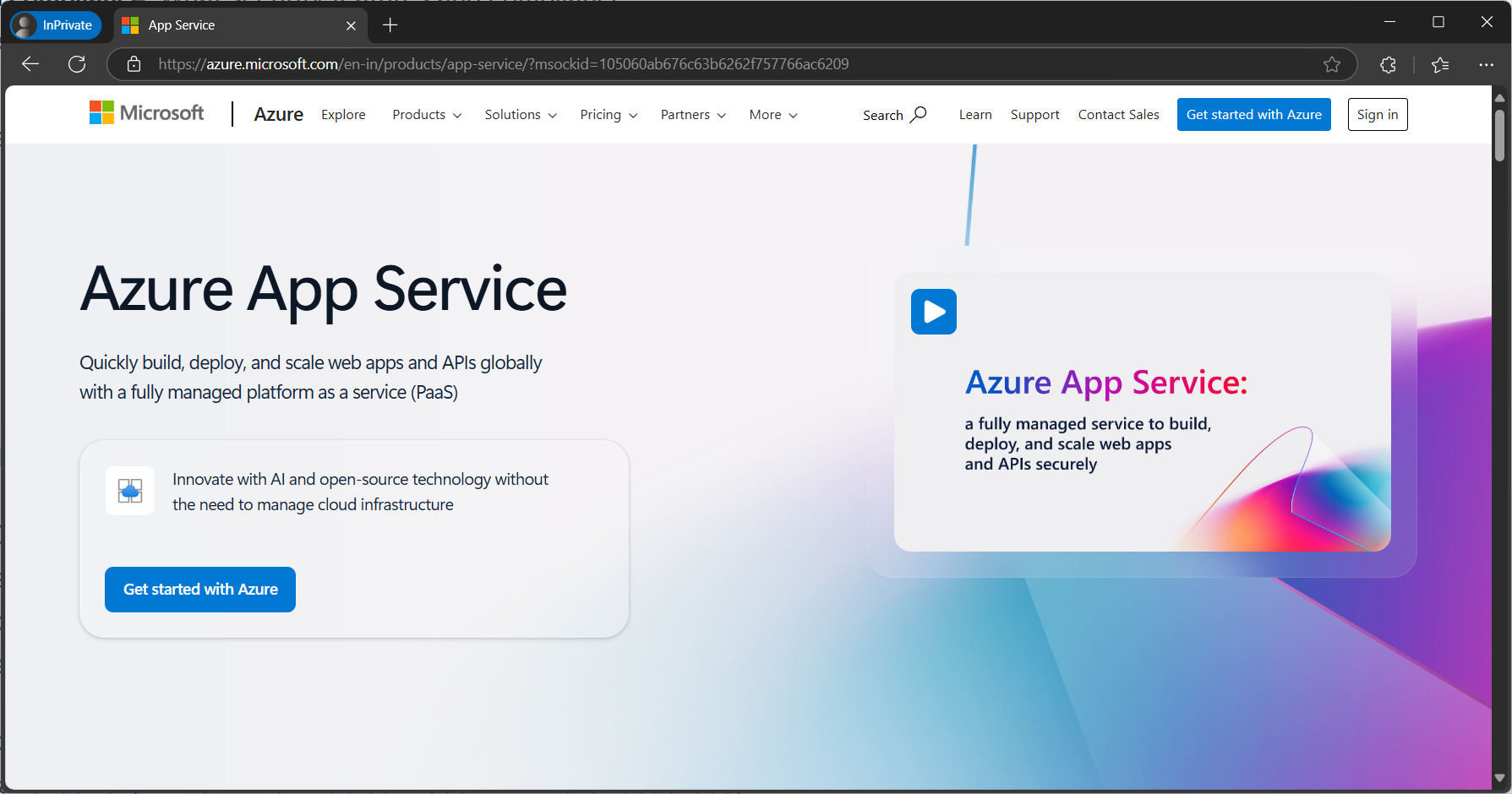1512x794 pixels.
Task: Click header Get started with Azure button
Action: tap(1253, 115)
